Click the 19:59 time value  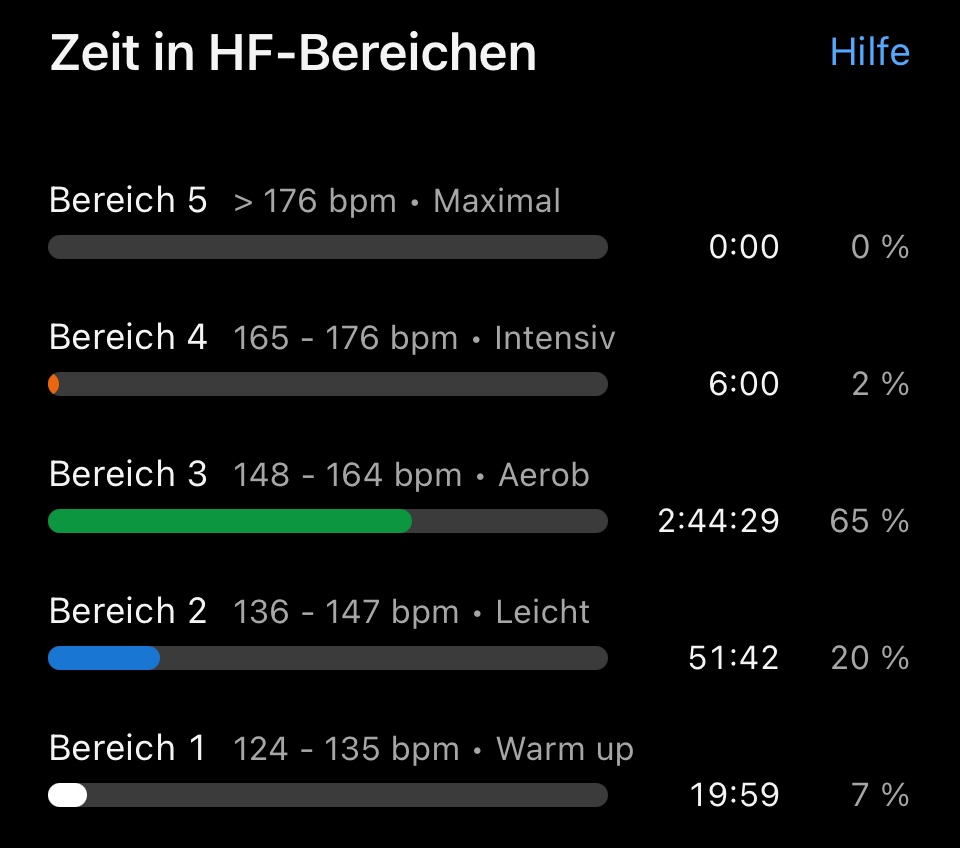click(x=733, y=795)
